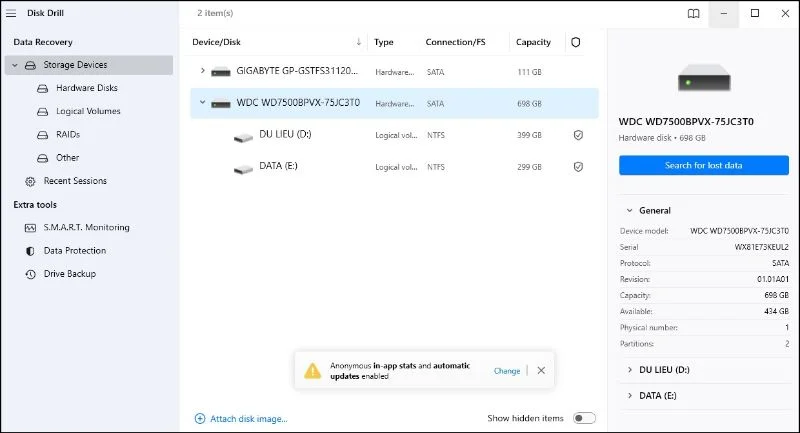Collapse the General info section
Viewport: 800px width, 433px height.
tap(630, 211)
